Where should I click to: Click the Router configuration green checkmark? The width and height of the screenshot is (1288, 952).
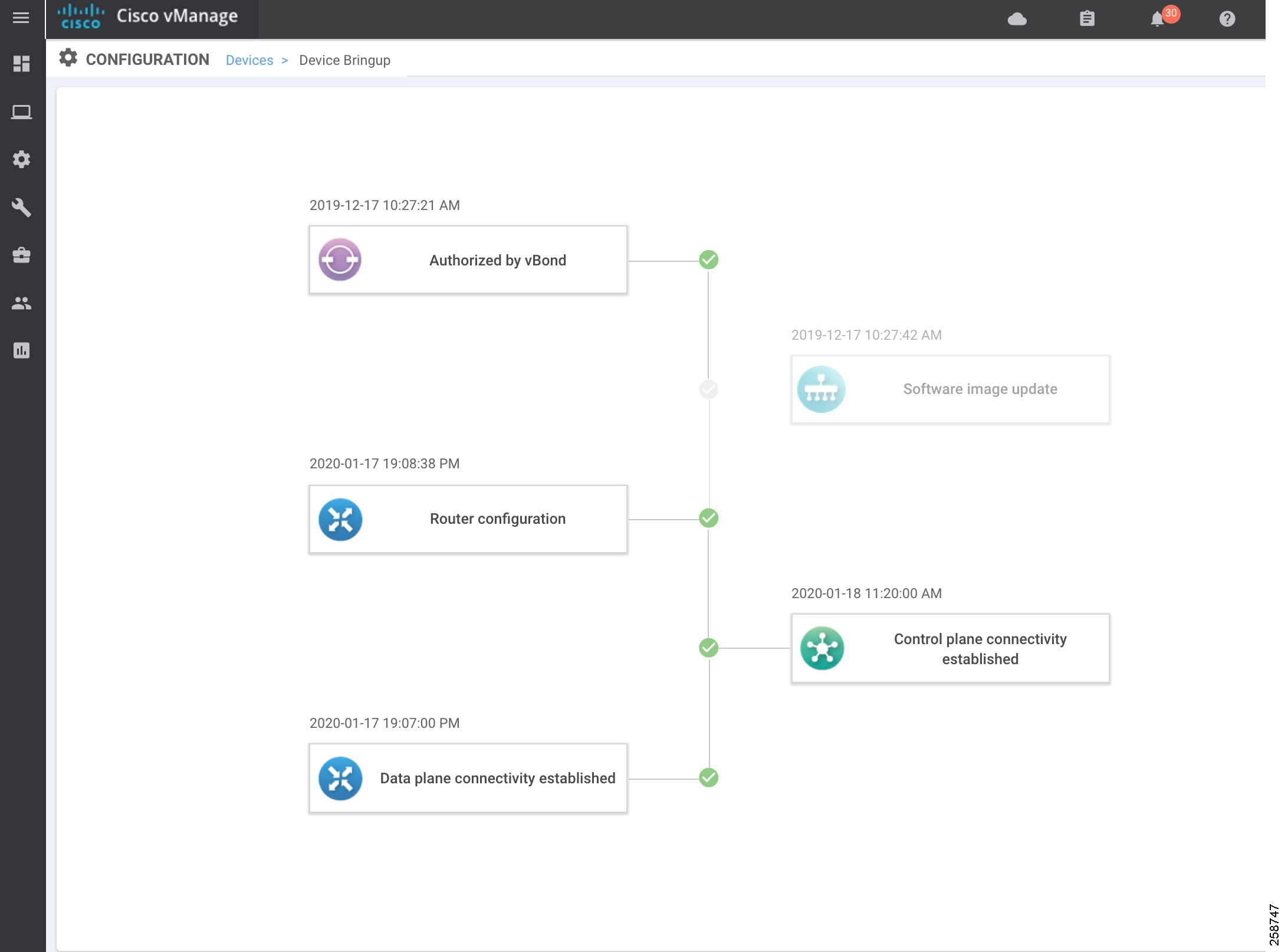pyautogui.click(x=709, y=518)
